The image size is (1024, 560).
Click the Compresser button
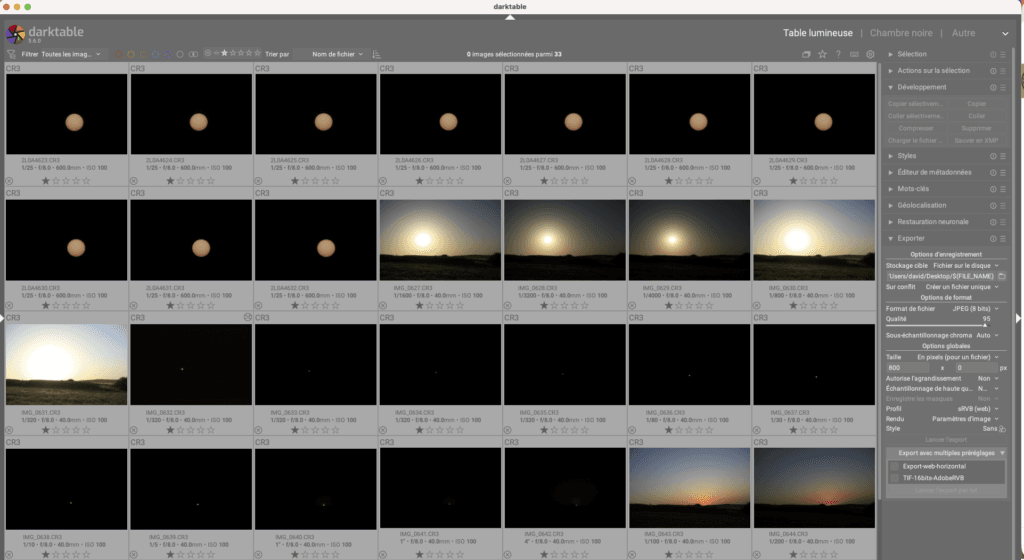click(x=916, y=129)
